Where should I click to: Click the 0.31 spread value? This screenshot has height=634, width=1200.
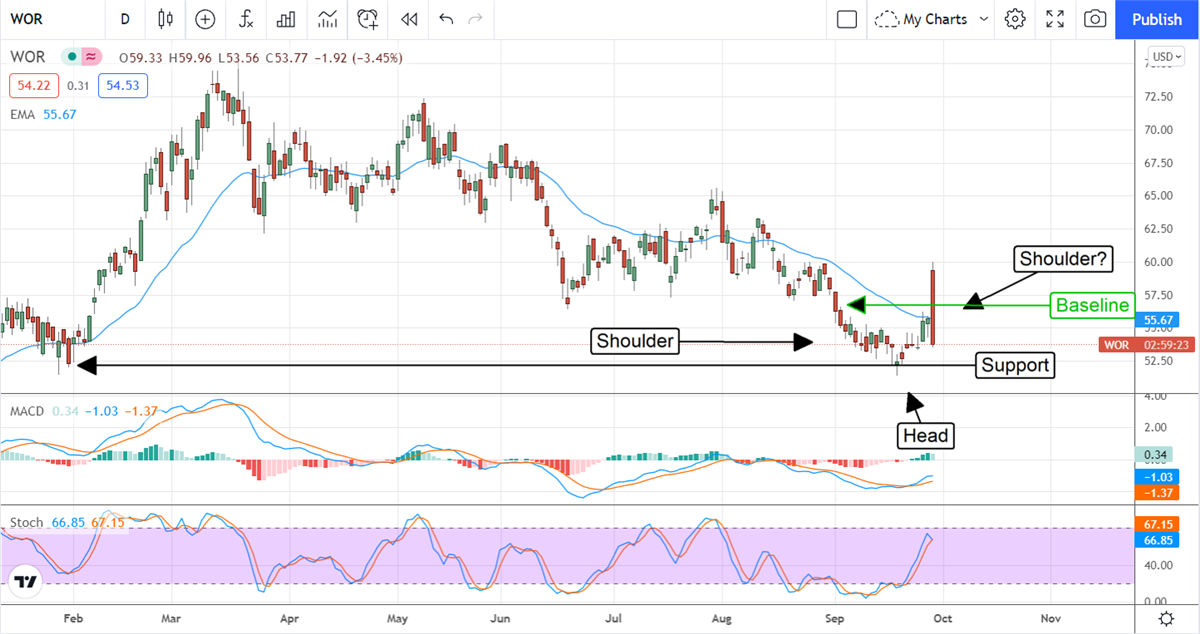coord(77,86)
